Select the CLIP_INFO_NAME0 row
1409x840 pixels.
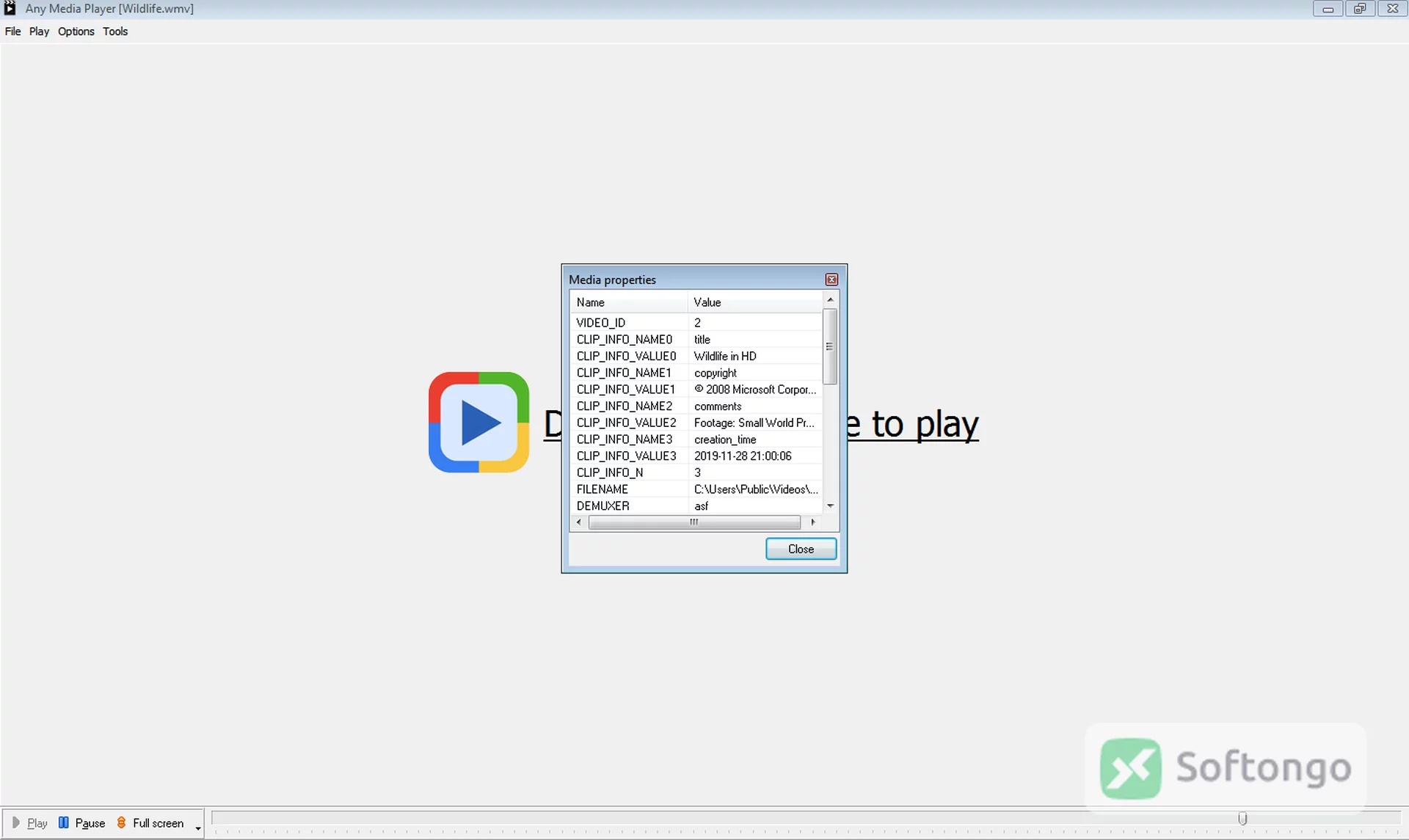696,340
